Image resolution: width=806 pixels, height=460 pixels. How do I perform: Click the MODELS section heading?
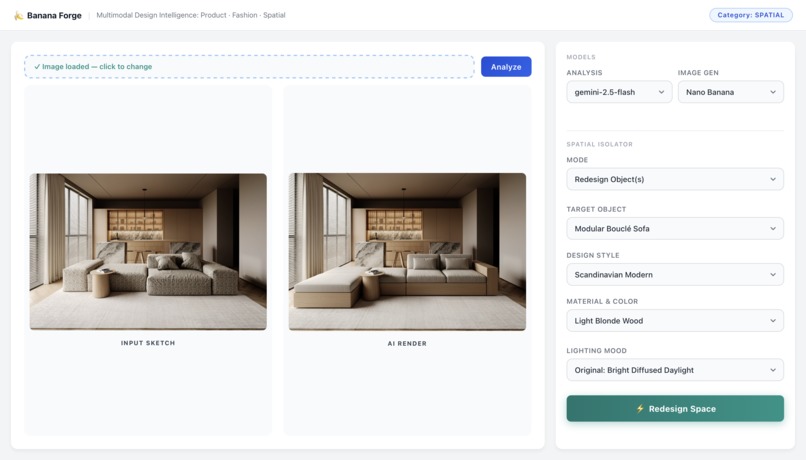[x=581, y=57]
